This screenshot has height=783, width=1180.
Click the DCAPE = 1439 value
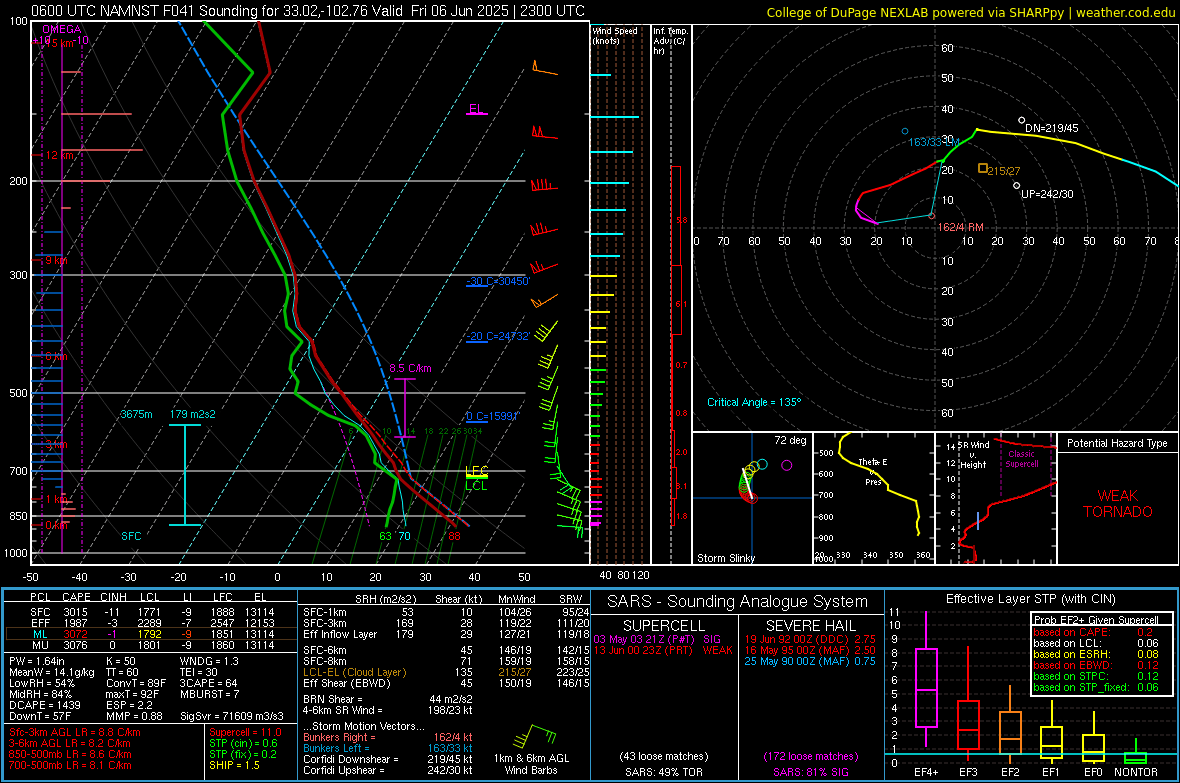(44, 705)
